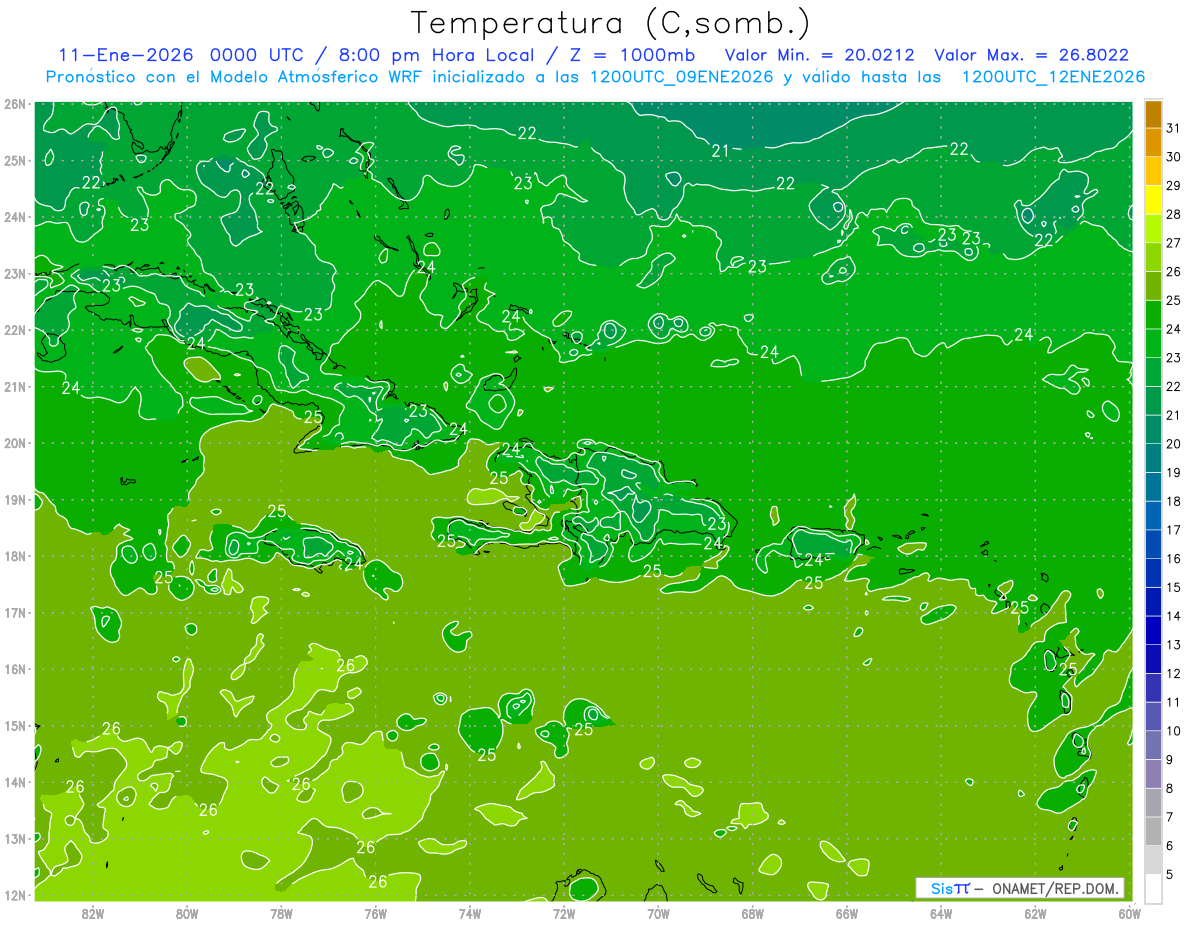Click the color scale label "17"
Viewport: 1200px width, 927px height.
pos(1173,530)
